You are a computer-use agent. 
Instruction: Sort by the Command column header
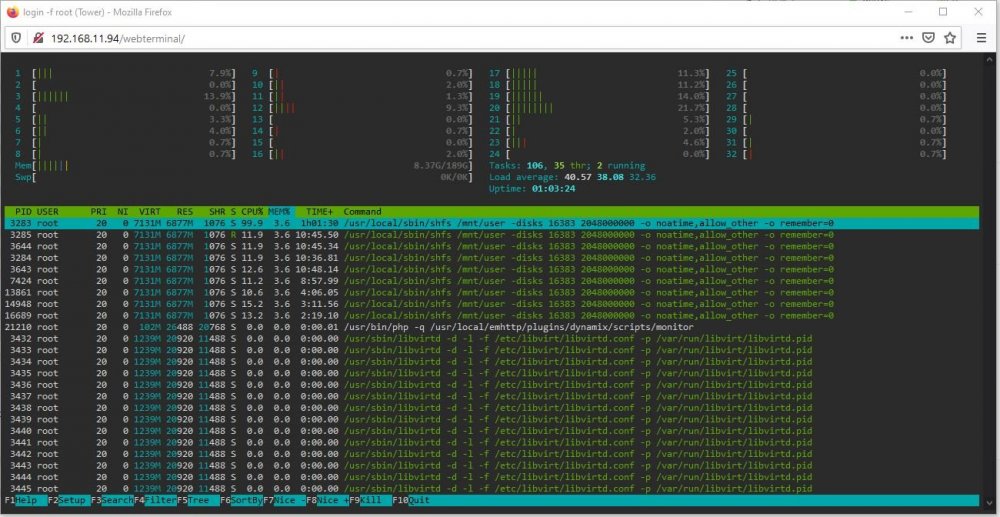(362, 212)
